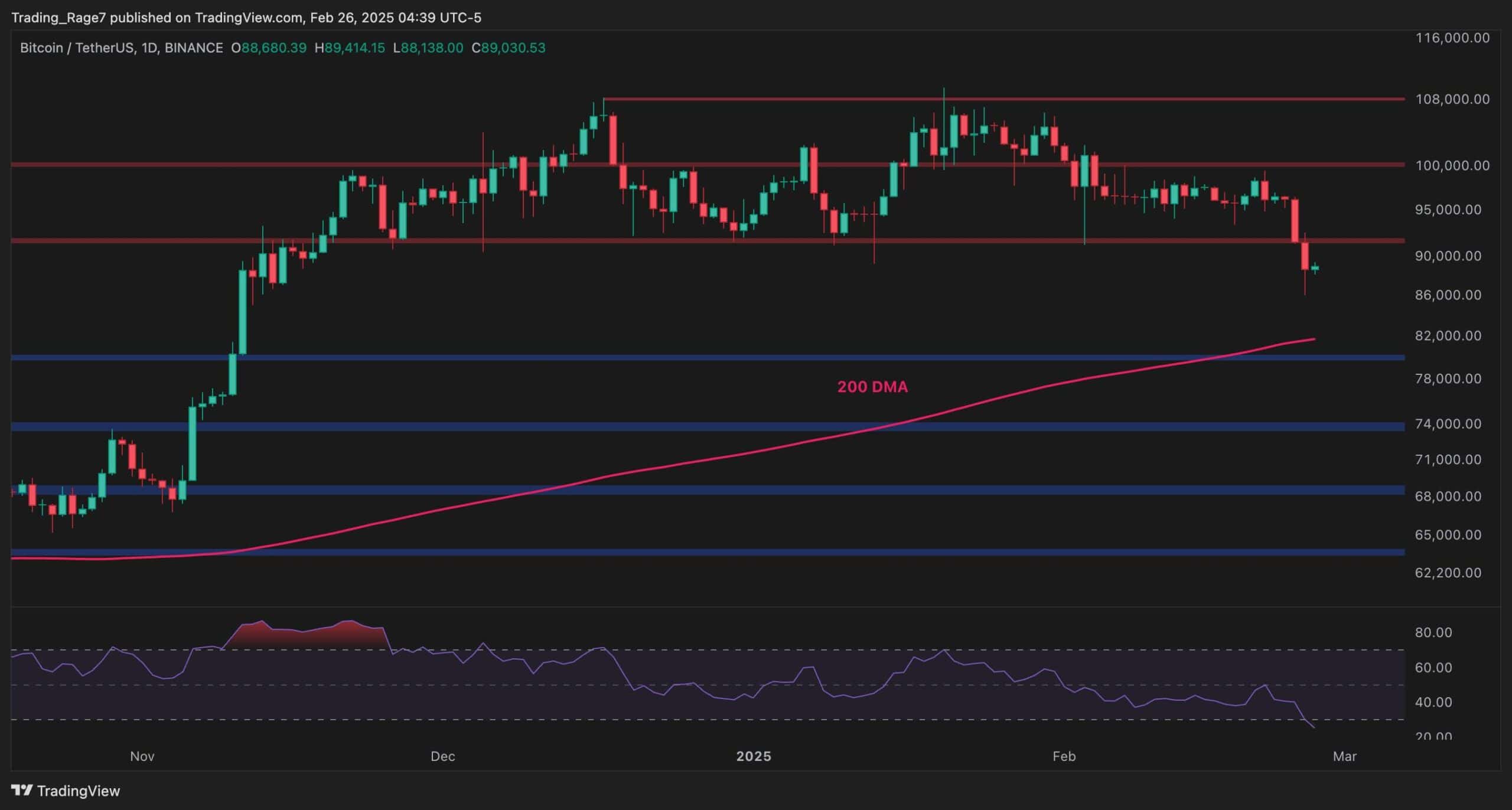
Task: Click the published-by header text
Action: click(246, 18)
